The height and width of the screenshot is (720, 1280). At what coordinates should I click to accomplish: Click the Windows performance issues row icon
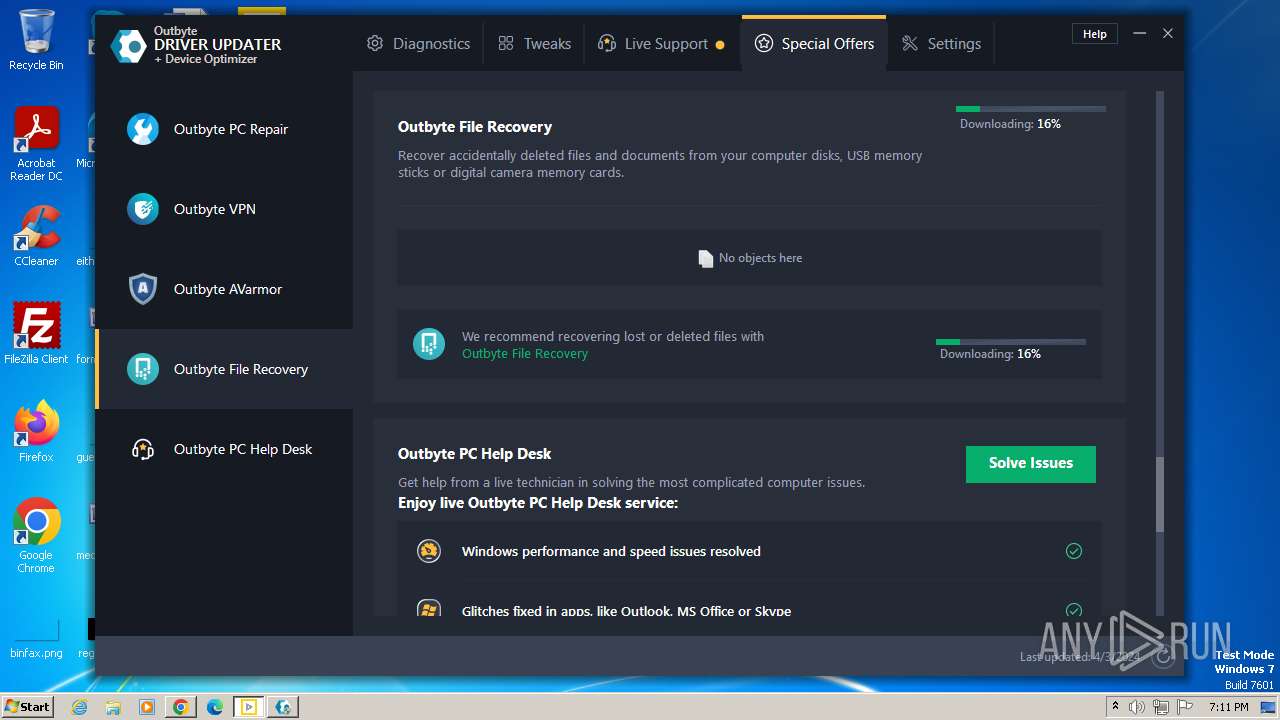[x=429, y=551]
